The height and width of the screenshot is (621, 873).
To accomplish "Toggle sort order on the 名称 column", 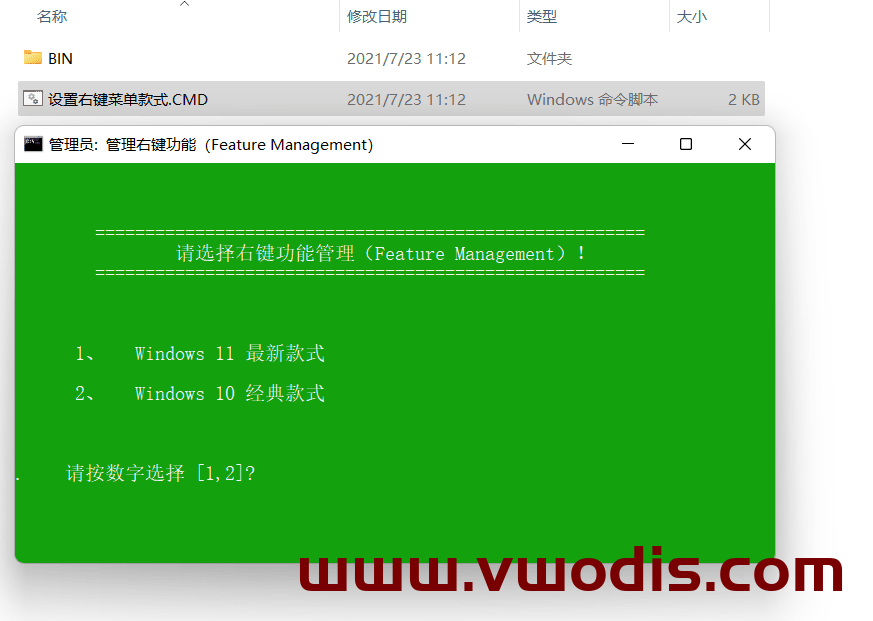I will tap(52, 16).
